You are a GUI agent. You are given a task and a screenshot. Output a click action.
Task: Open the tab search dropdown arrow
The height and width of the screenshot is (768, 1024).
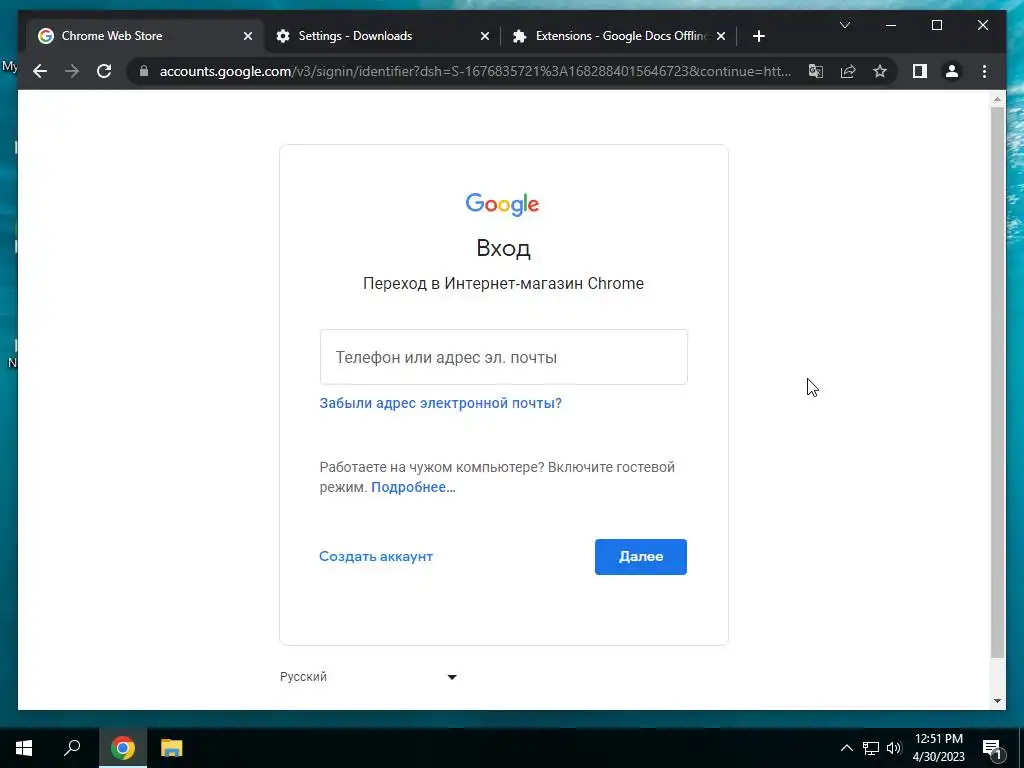(x=844, y=25)
